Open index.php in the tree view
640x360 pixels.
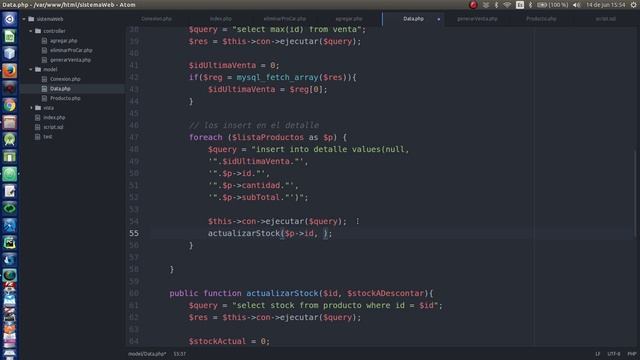pyautogui.click(x=54, y=118)
